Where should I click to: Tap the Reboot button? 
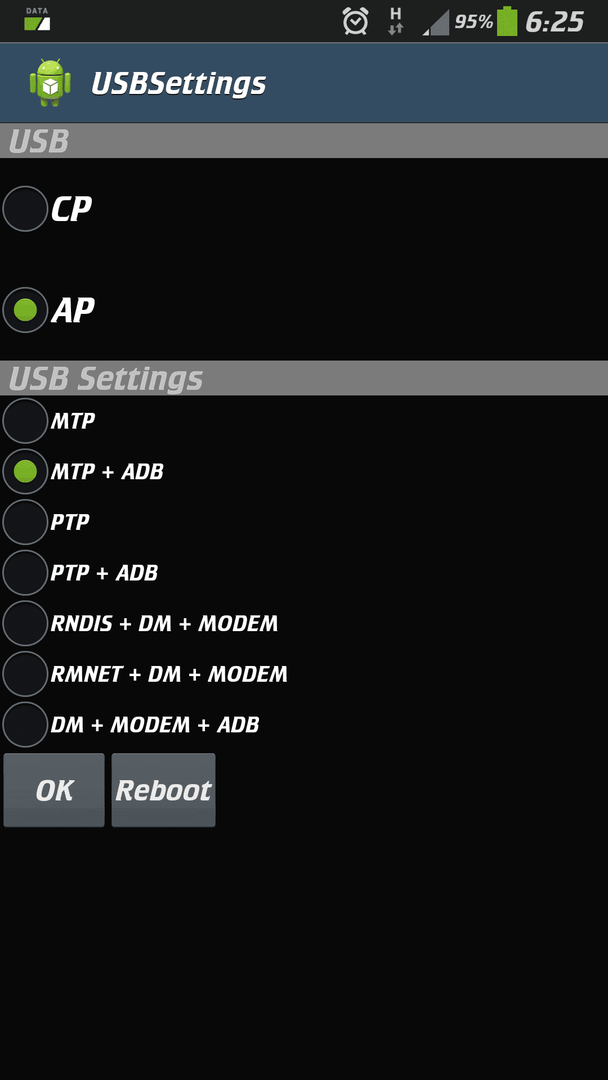pos(163,790)
